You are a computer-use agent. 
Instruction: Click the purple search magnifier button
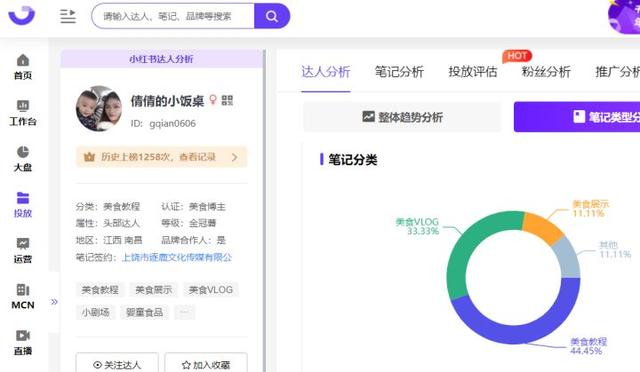pyautogui.click(x=272, y=16)
